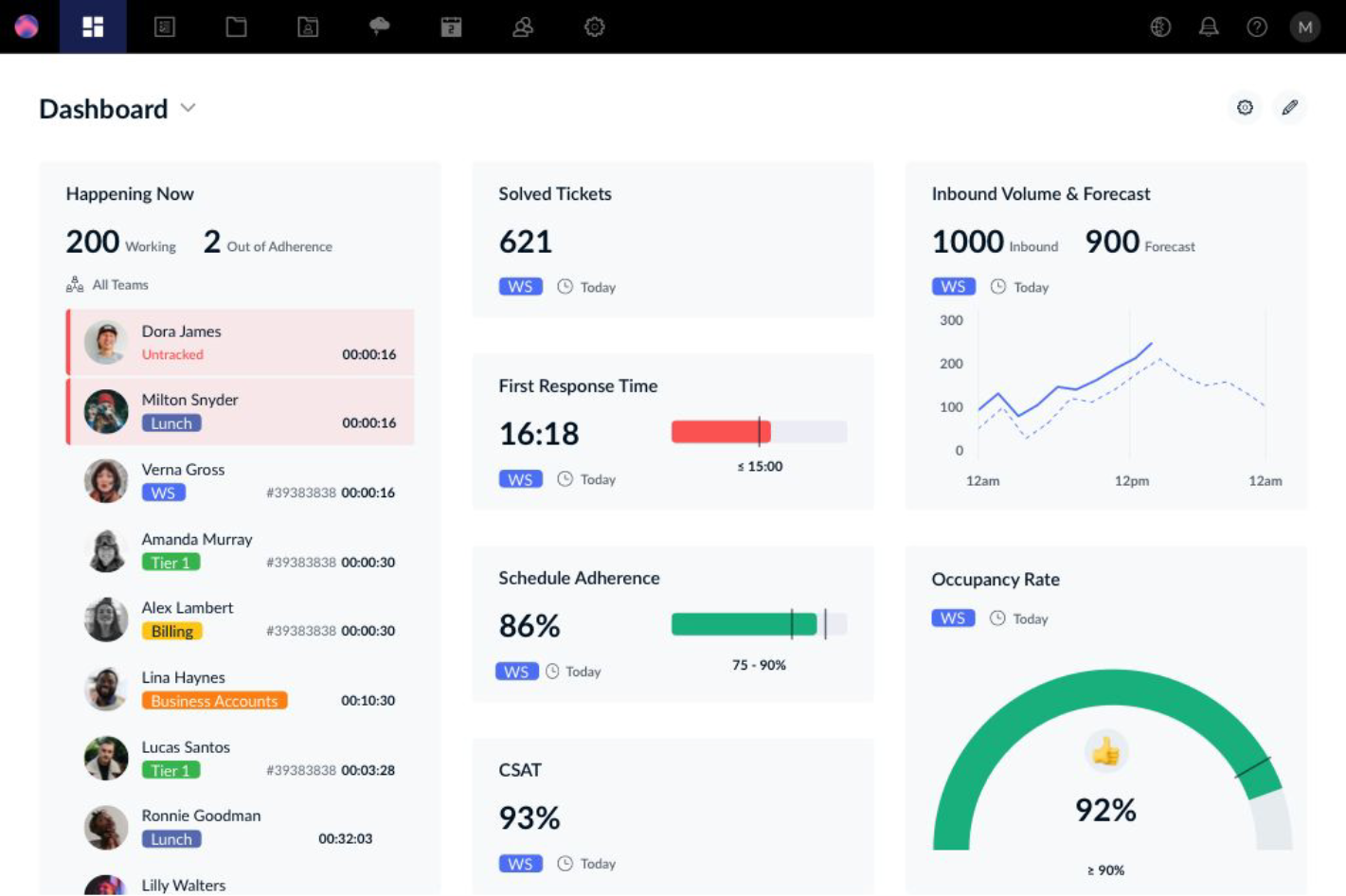Open the people icon in the top navigation

(x=523, y=27)
